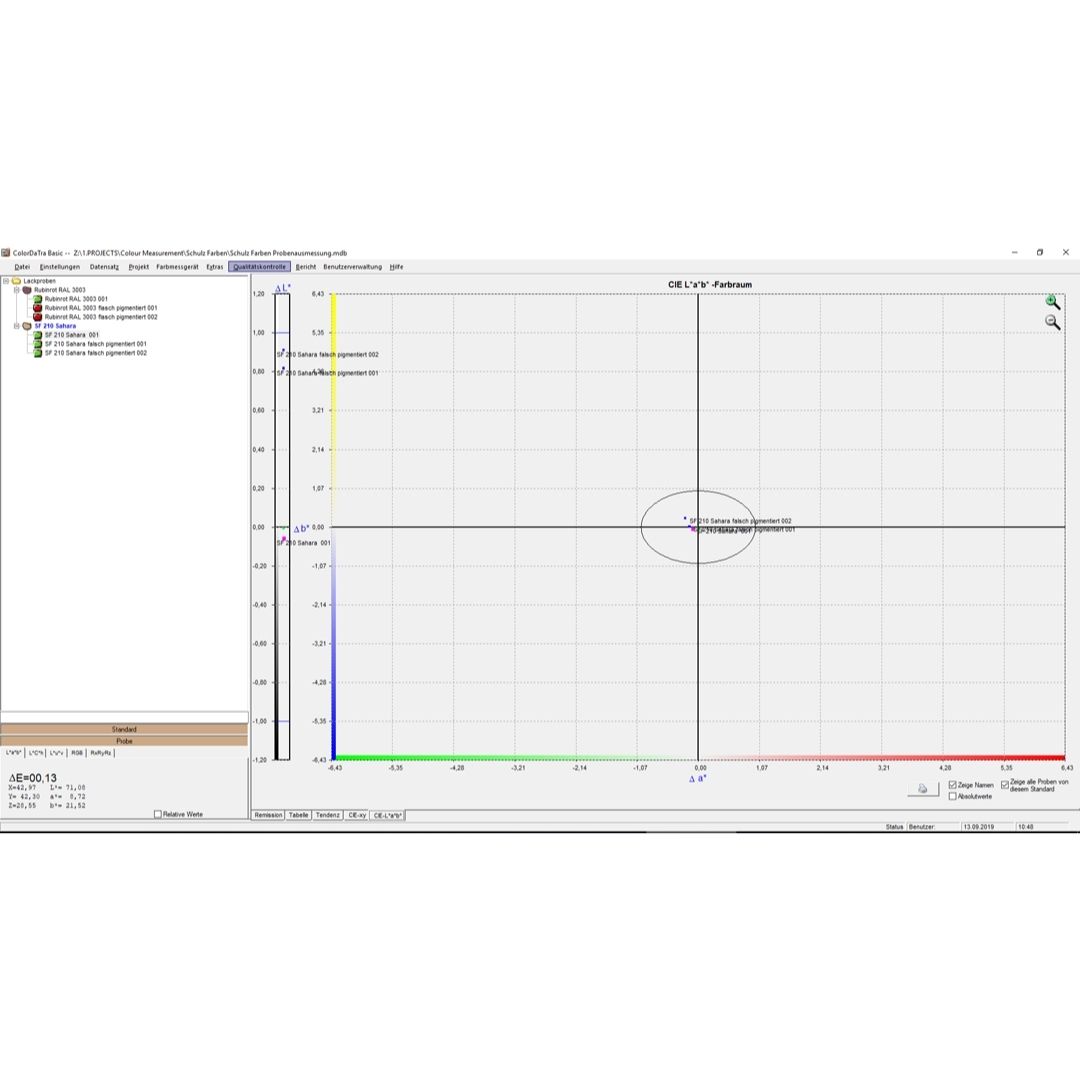Click the Standard bar above the Probe bar
The image size is (1080, 1080).
pyautogui.click(x=124, y=730)
